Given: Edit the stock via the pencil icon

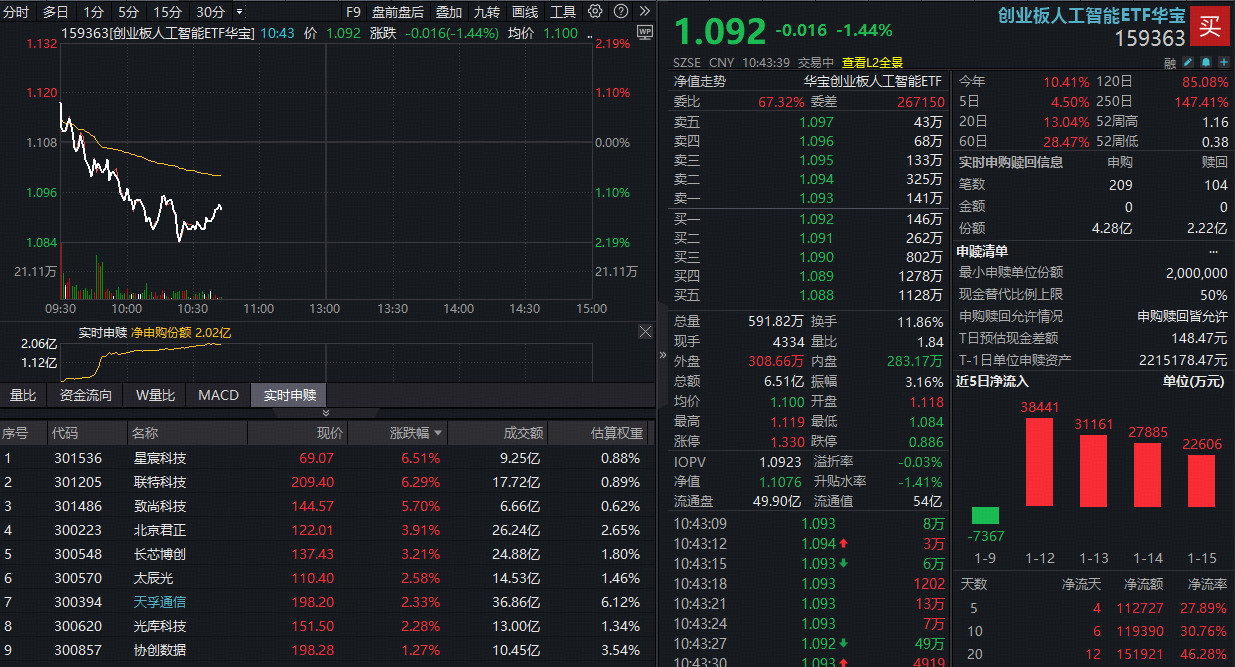Looking at the screenshot, I should click(x=1188, y=62).
